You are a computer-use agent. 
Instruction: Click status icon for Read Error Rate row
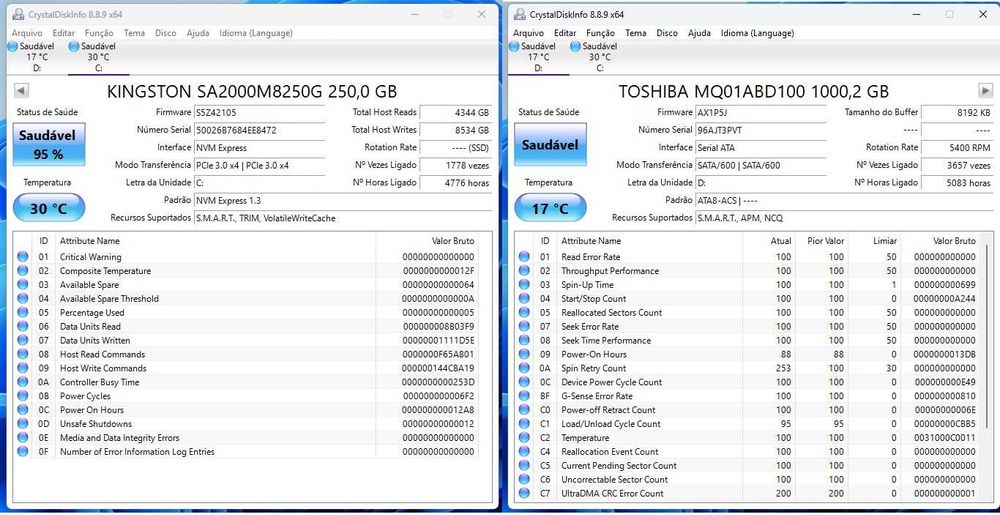[x=524, y=257]
